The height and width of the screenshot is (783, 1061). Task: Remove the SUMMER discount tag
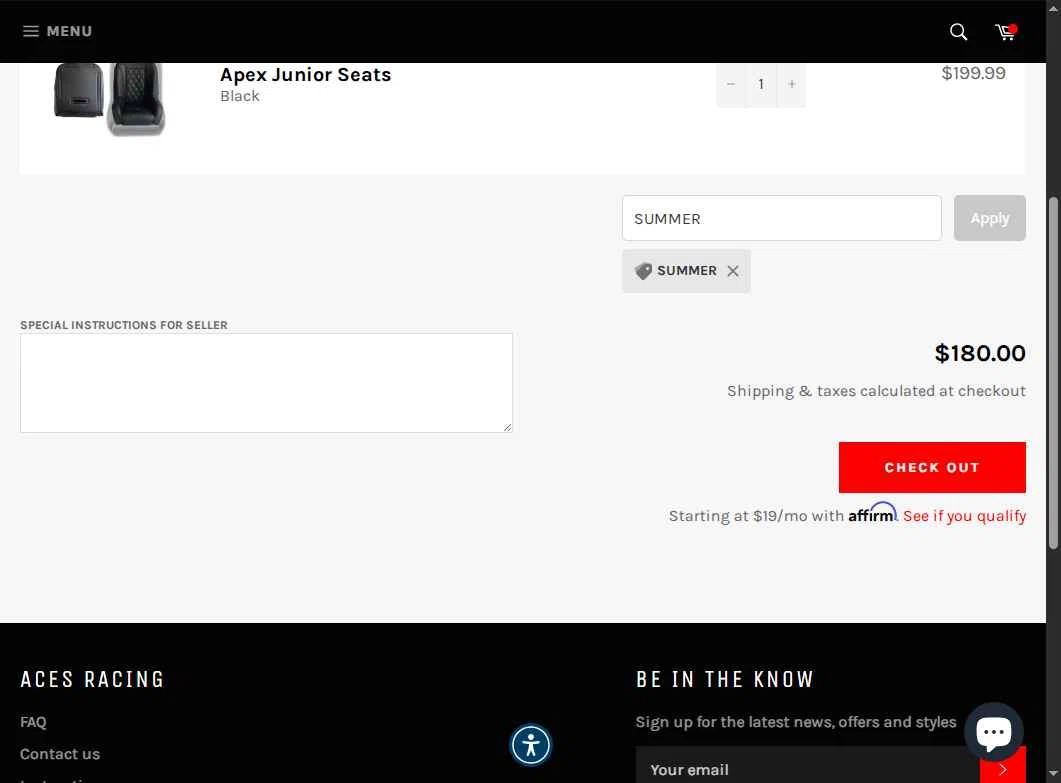tap(733, 271)
